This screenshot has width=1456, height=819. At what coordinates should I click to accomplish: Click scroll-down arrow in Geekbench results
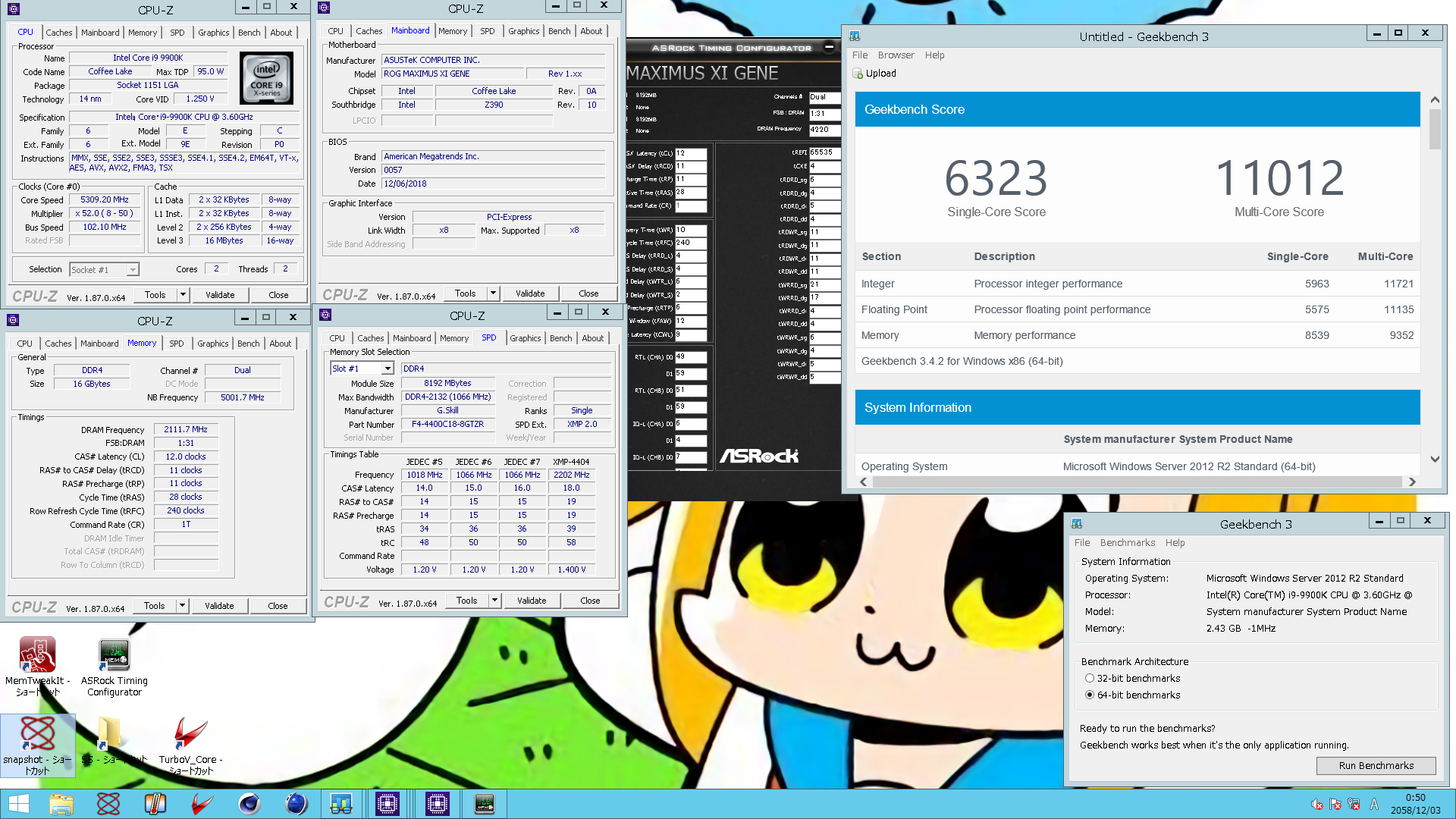point(1434,459)
